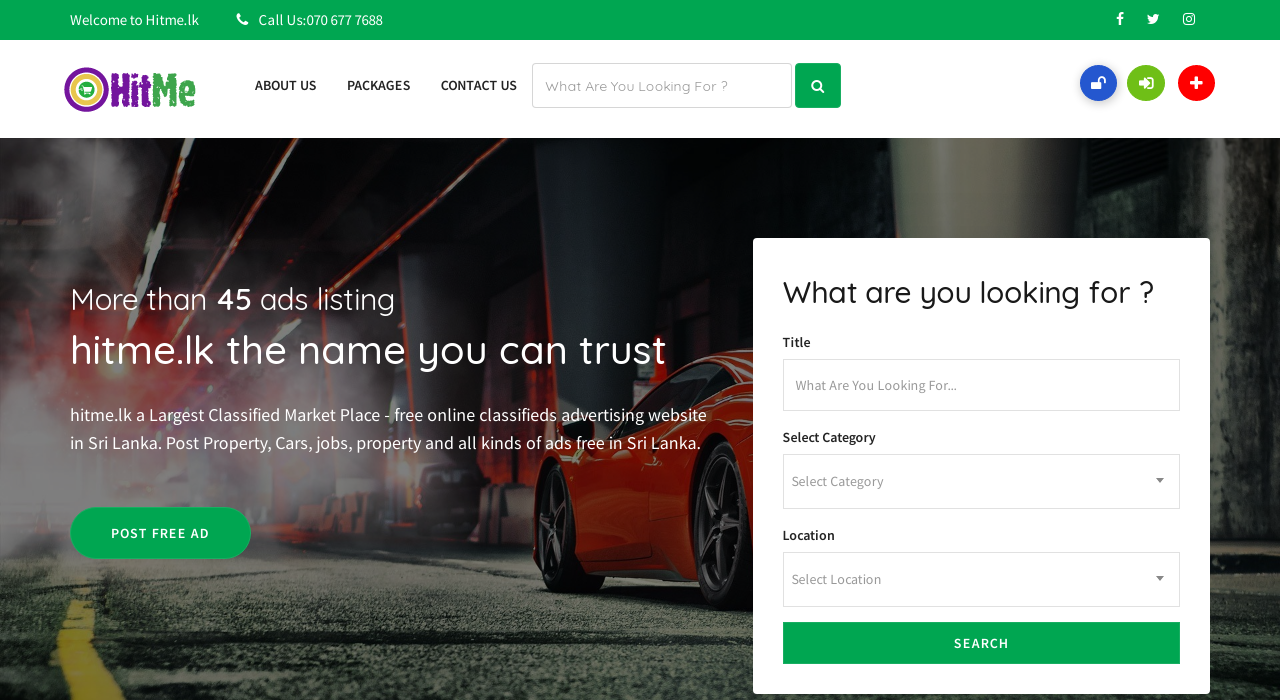Click the red plus post-ad icon

[x=1196, y=83]
